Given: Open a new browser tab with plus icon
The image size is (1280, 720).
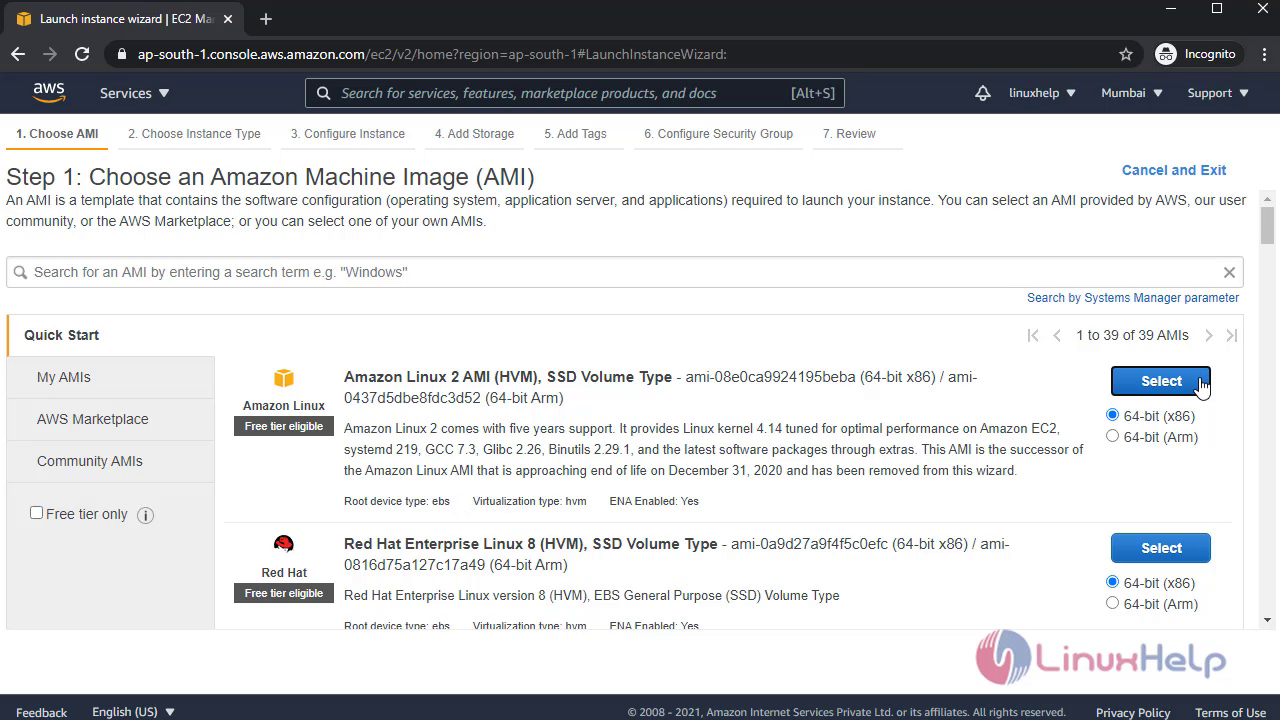Looking at the screenshot, I should tap(265, 19).
